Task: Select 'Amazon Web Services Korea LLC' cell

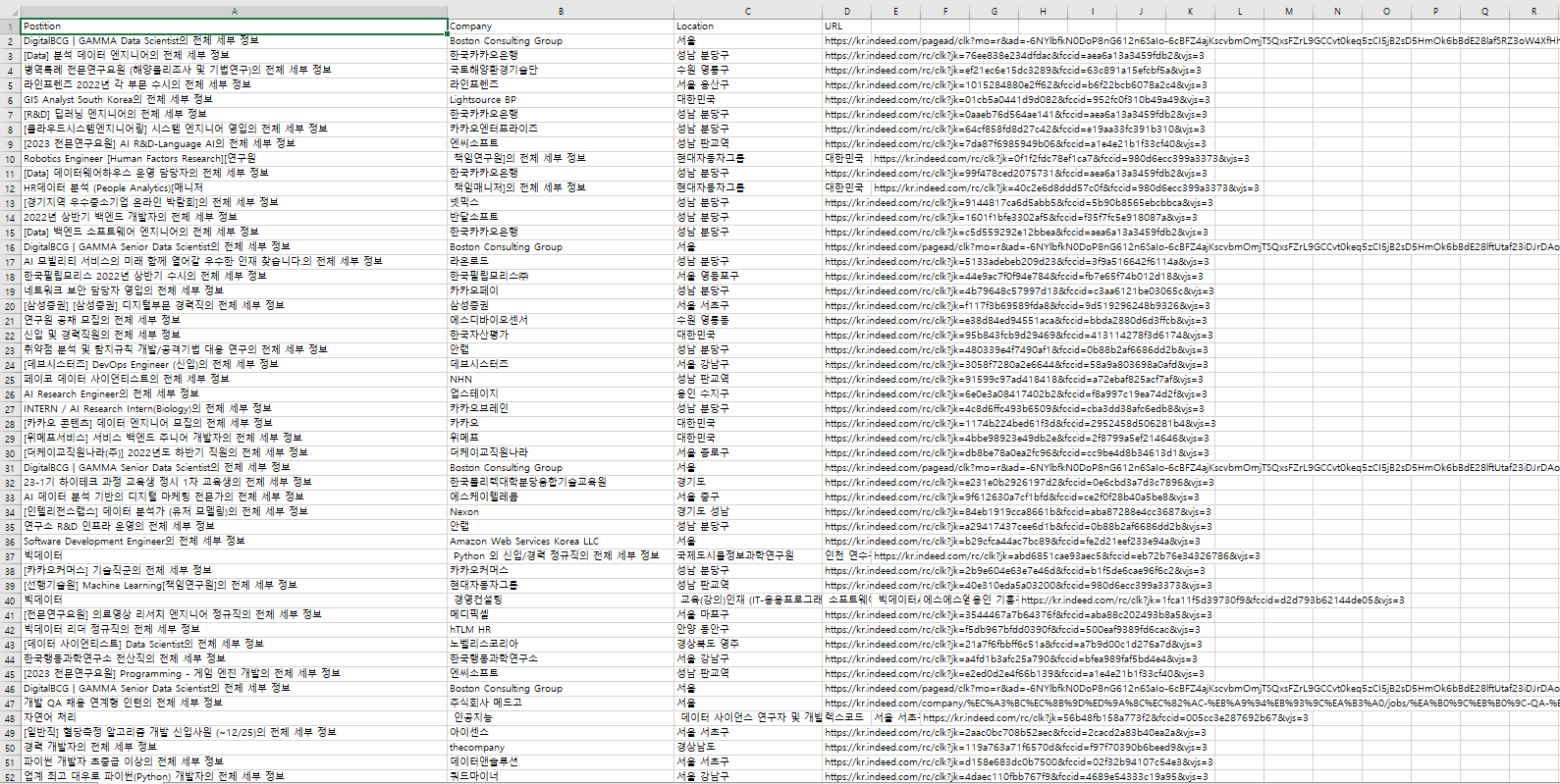Action: click(561, 542)
